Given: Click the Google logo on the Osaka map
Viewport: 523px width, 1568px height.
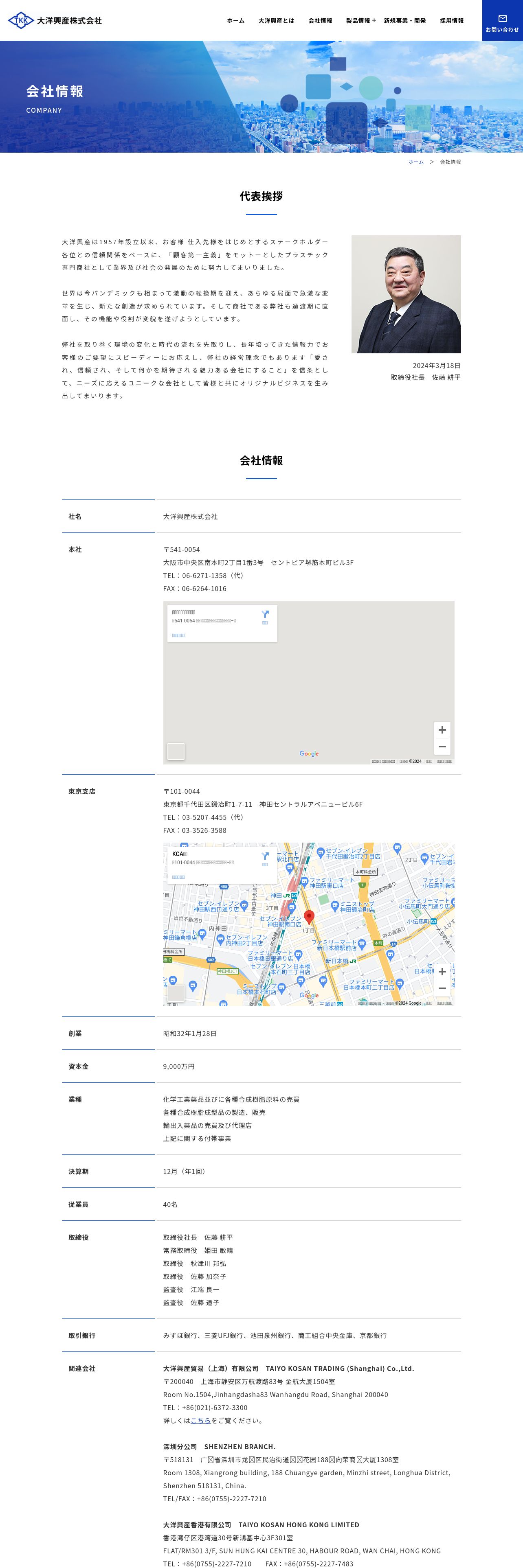Looking at the screenshot, I should pyautogui.click(x=309, y=753).
